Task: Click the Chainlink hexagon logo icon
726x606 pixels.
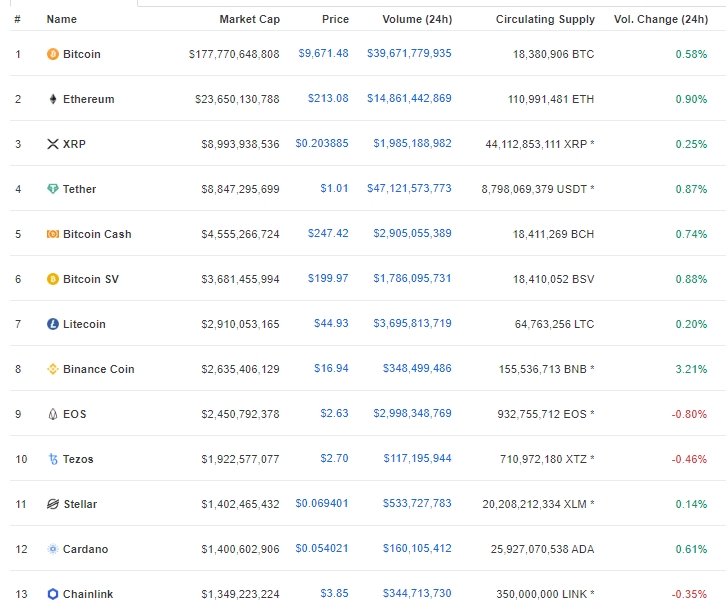Action: [x=53, y=594]
